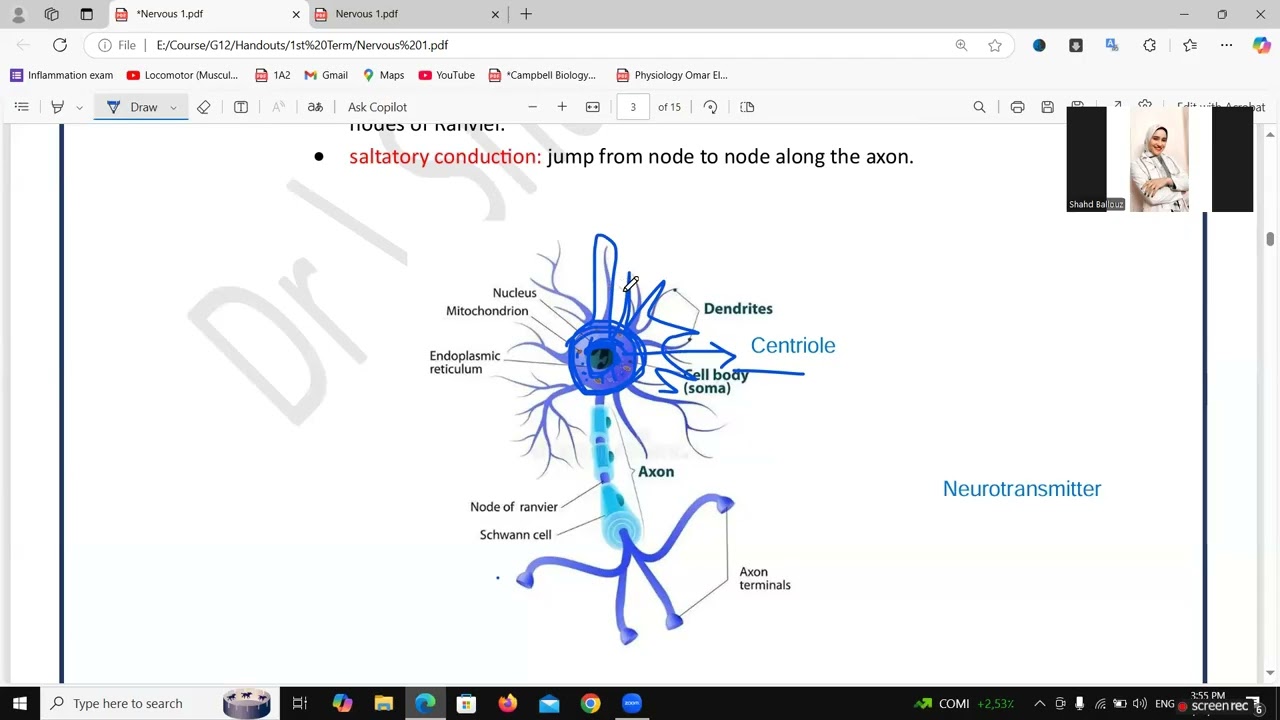1280x720 pixels.
Task: Switch to the *Nervous 1.pdf tab
Action: click(x=208, y=14)
